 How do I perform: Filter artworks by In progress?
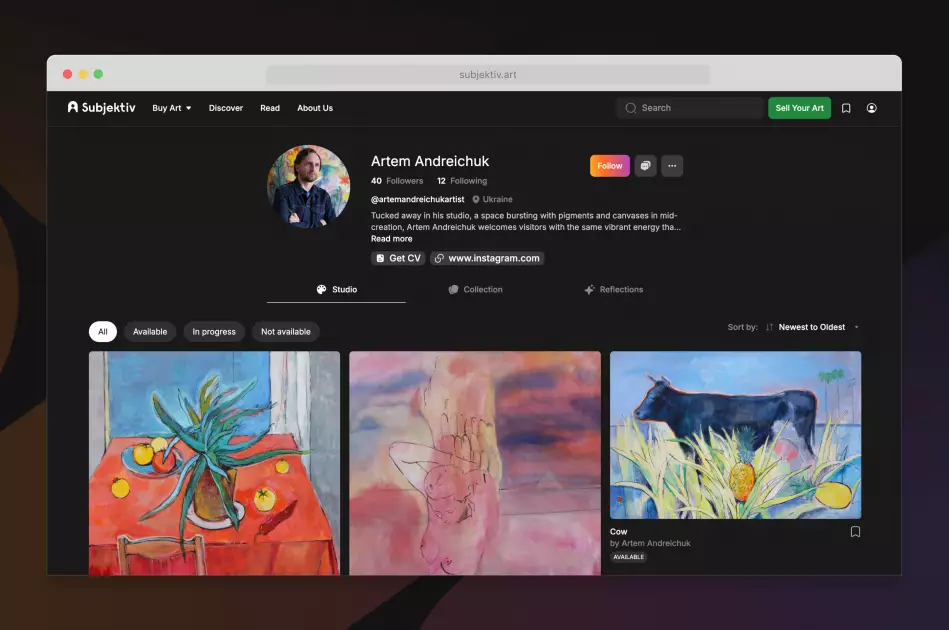[x=214, y=332]
